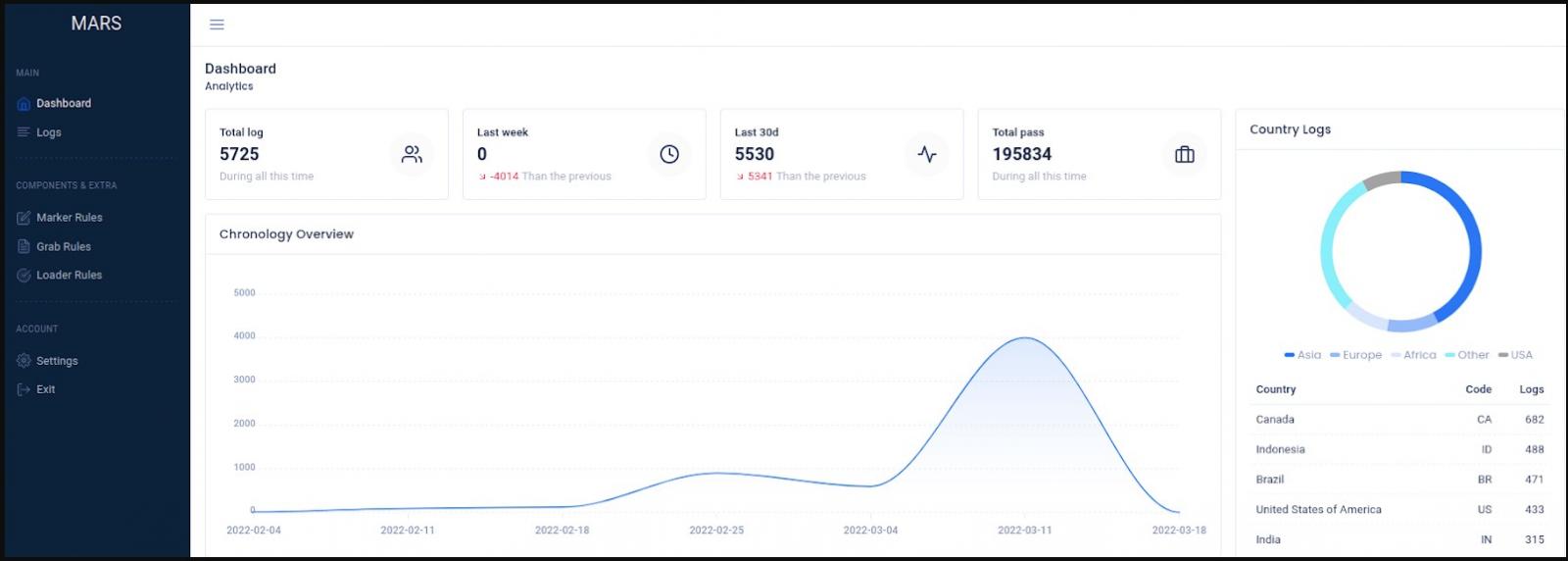Open the Logs menu item
Screen dimensions: 1568x561
coord(49,132)
